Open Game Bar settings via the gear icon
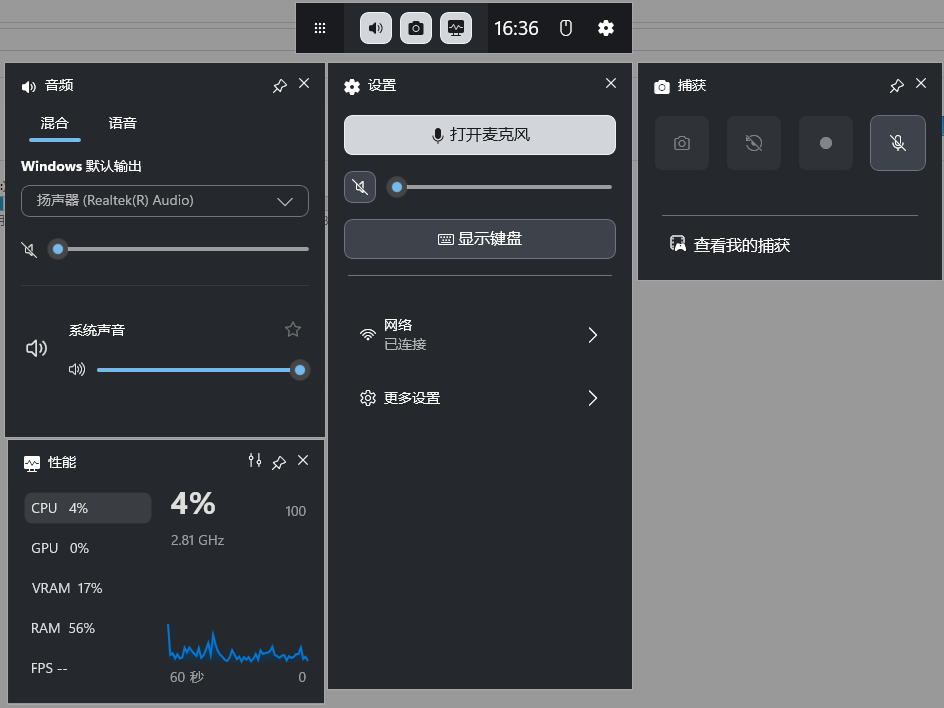Screen dimensions: 944x708 [606, 28]
